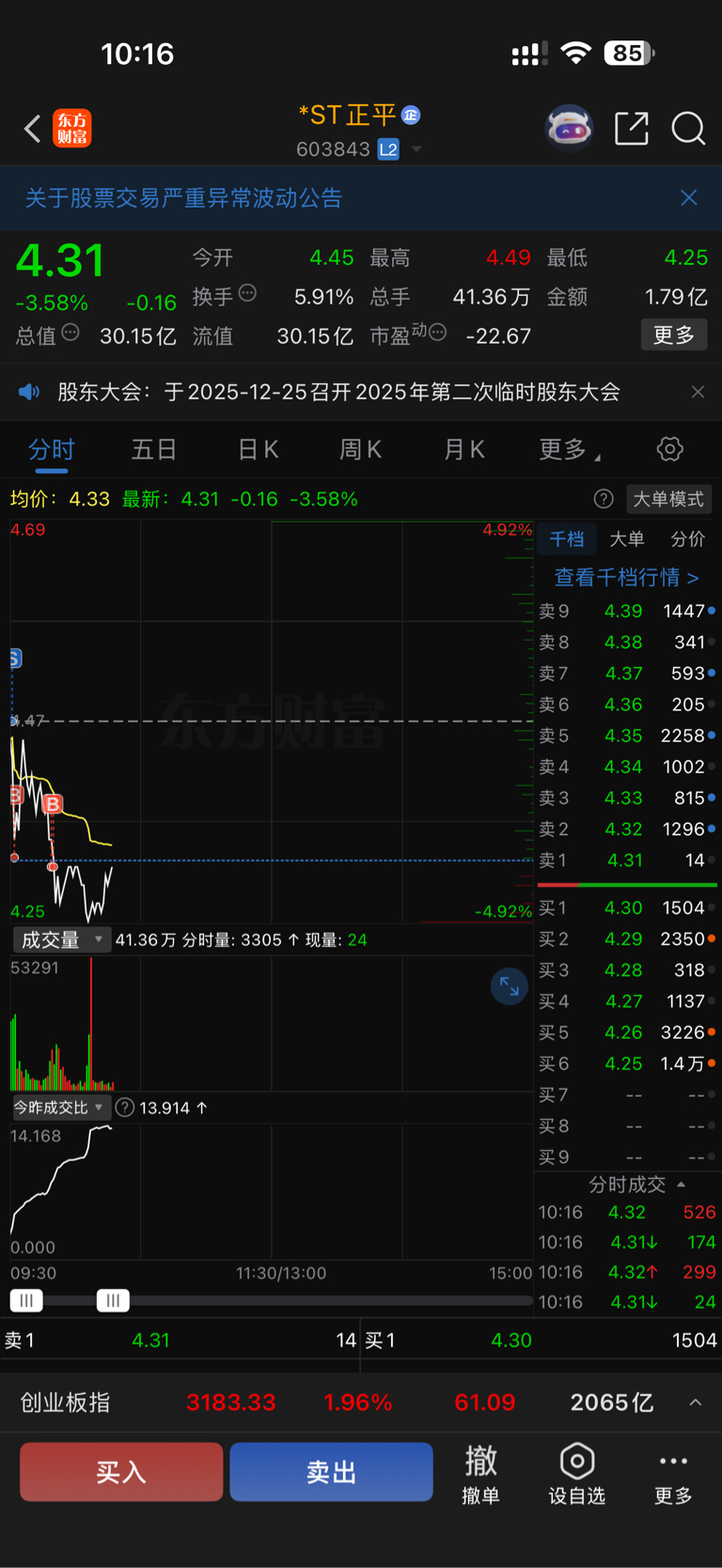This screenshot has height=1568, width=722.
Task: Tap the left timeline range handle
Action: tap(26, 1300)
